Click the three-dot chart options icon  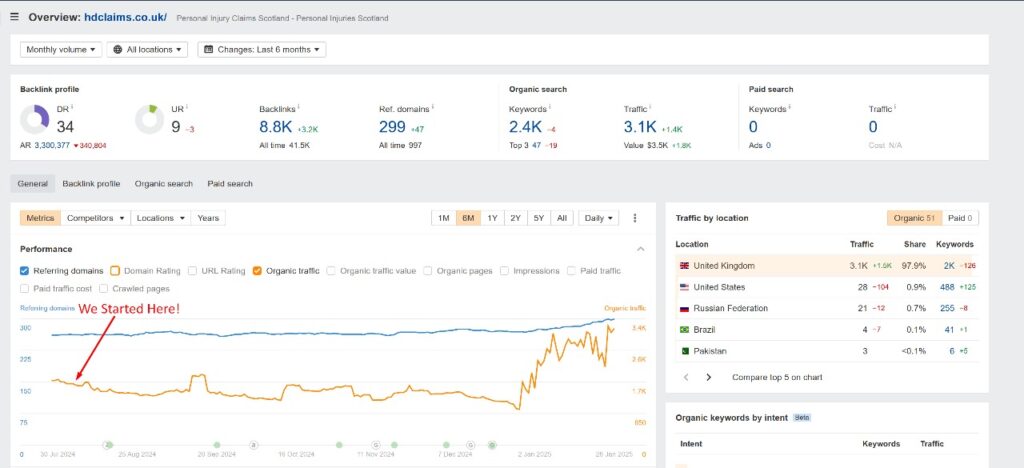coord(634,218)
